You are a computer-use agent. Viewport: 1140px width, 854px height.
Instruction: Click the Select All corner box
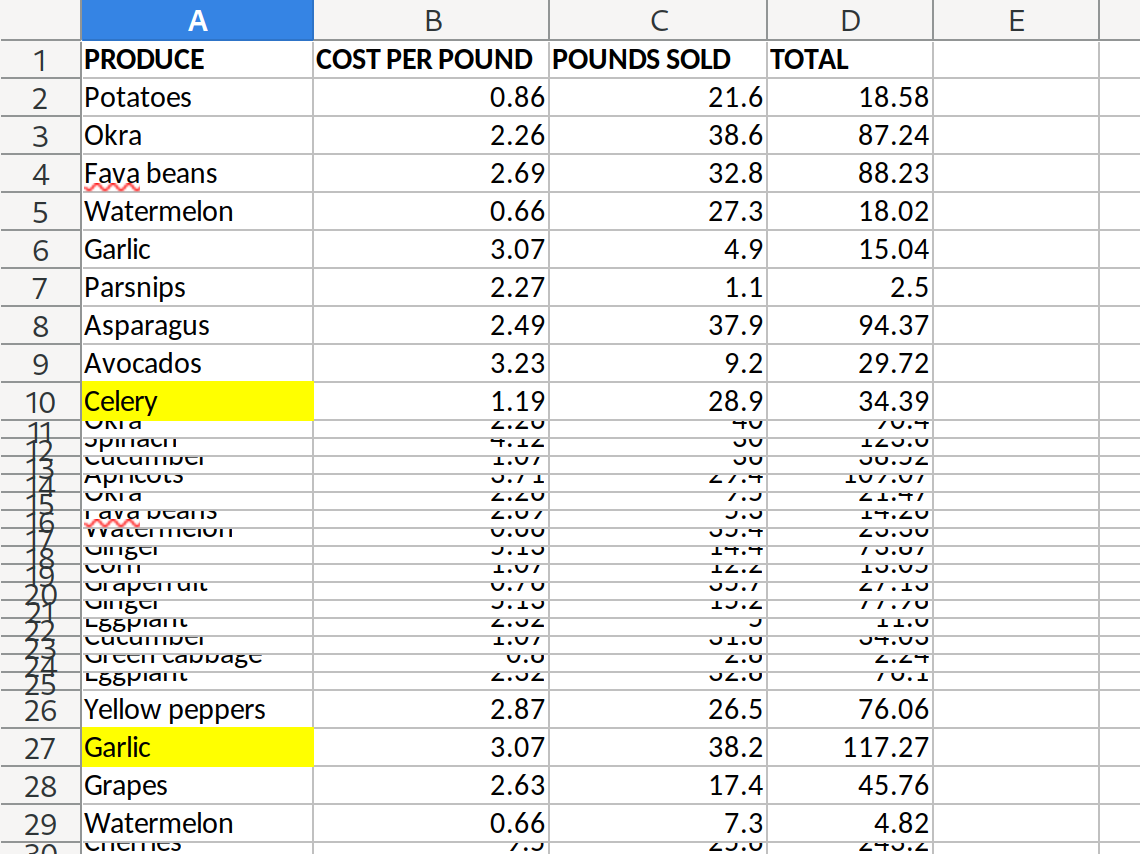tap(40, 20)
